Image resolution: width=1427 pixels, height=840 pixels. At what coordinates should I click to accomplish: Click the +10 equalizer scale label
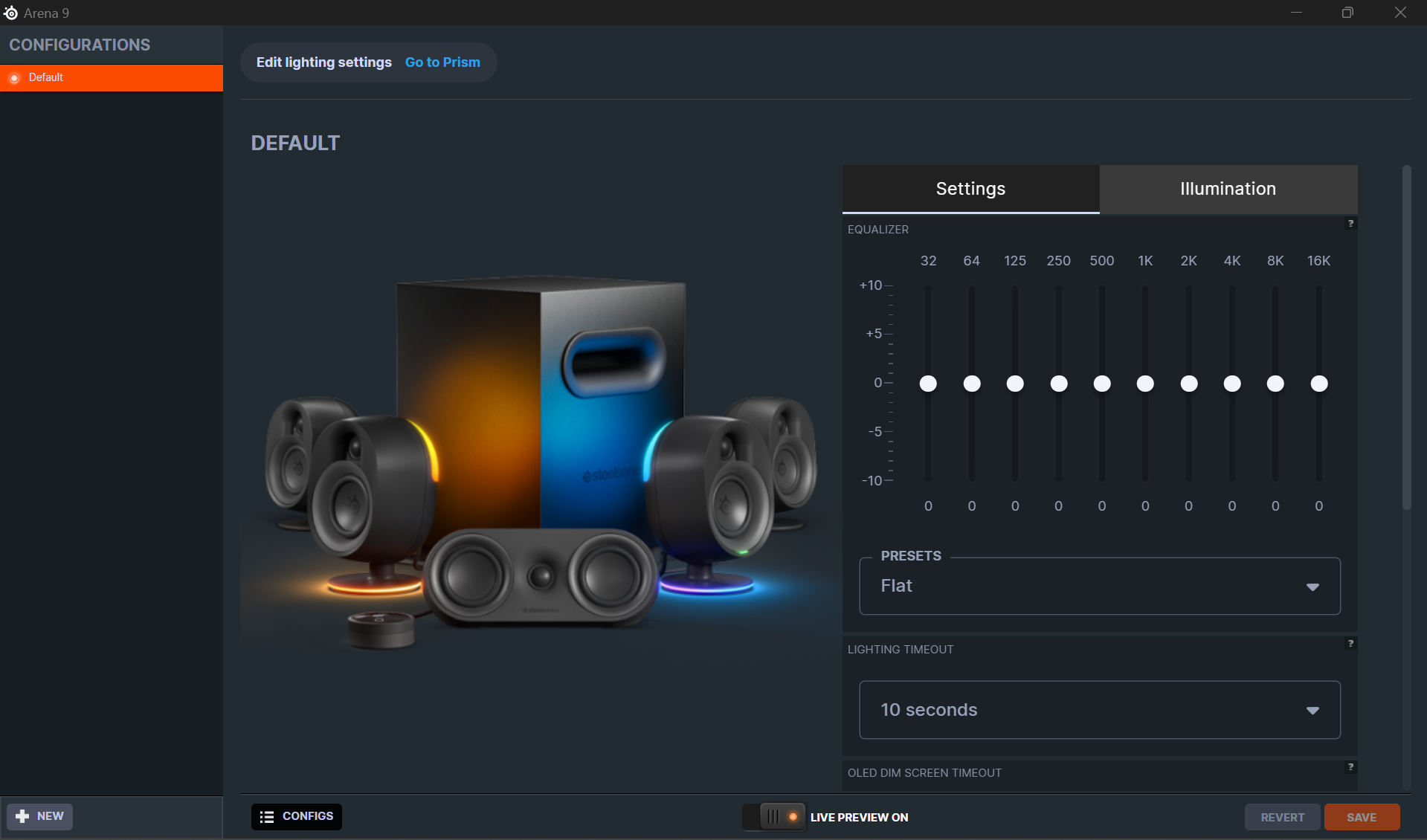pos(871,285)
